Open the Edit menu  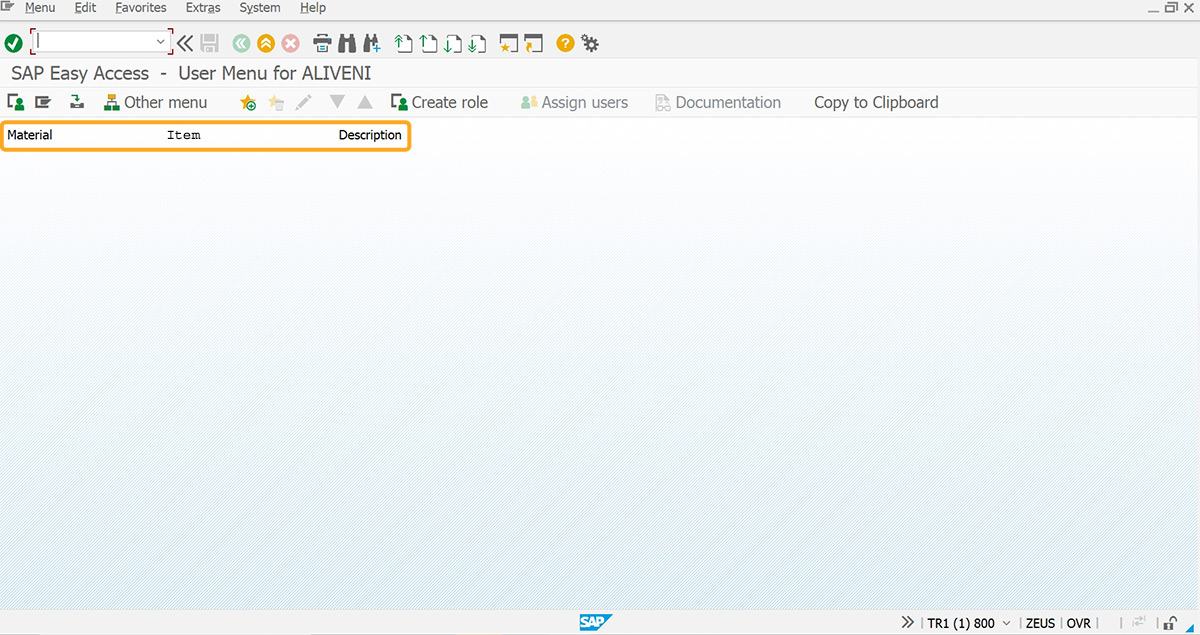85,8
